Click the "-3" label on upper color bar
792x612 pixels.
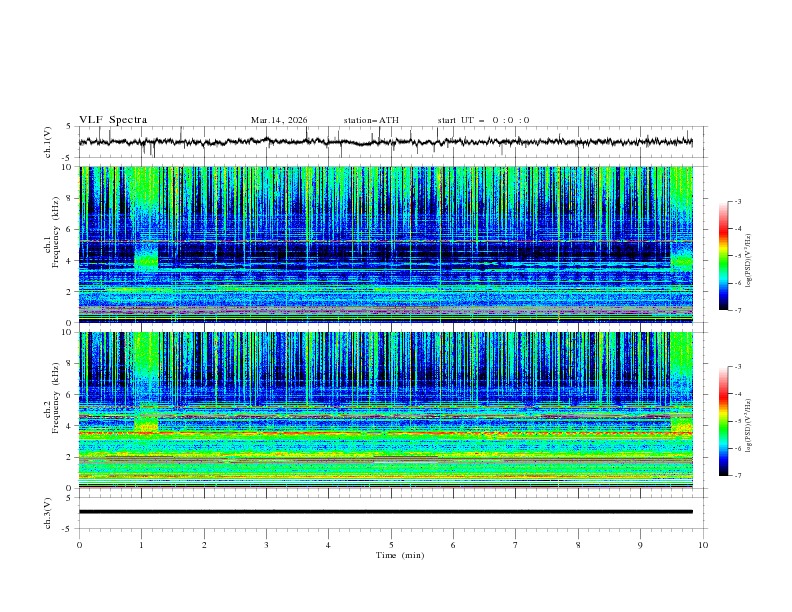coord(737,201)
